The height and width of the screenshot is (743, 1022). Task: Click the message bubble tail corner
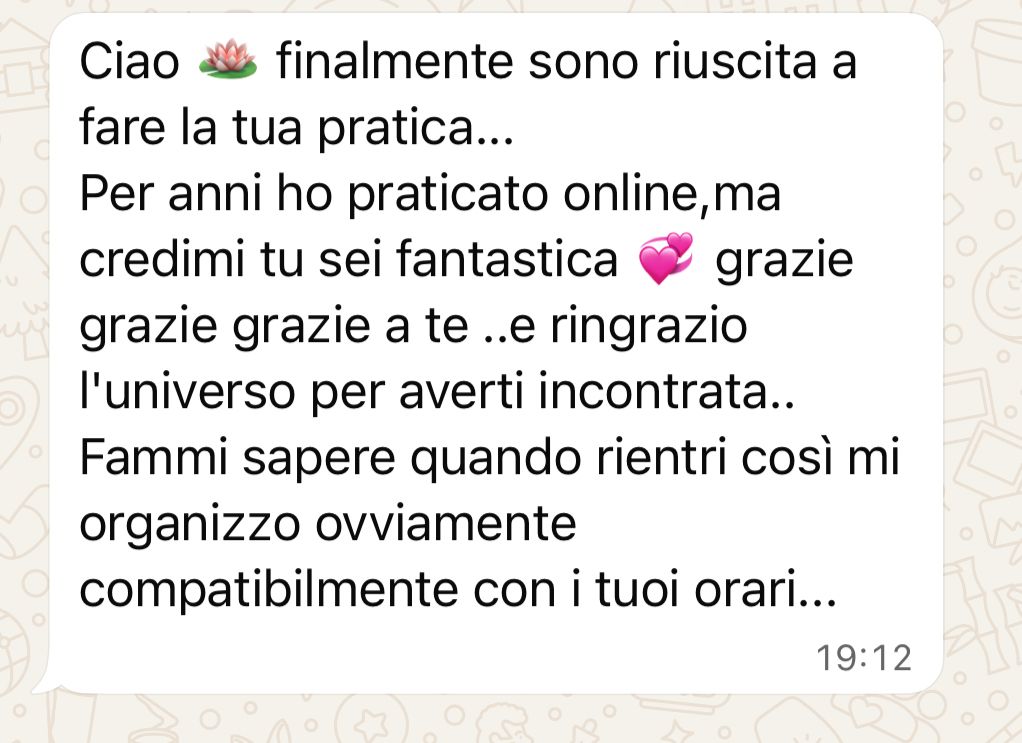click(x=44, y=686)
